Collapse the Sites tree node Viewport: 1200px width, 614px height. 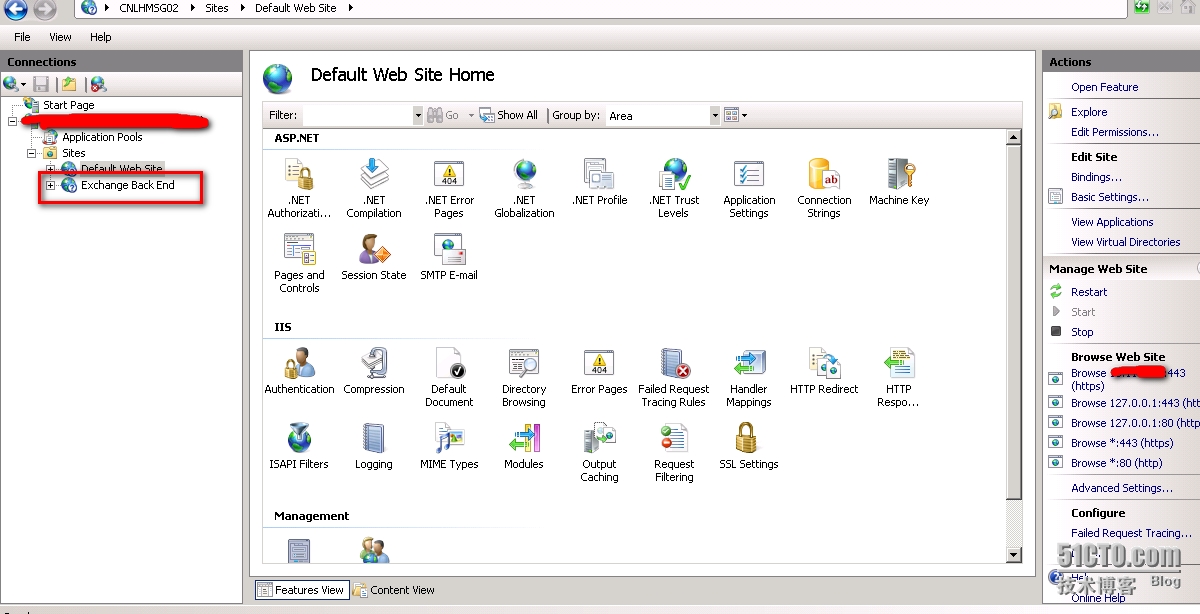coord(31,153)
